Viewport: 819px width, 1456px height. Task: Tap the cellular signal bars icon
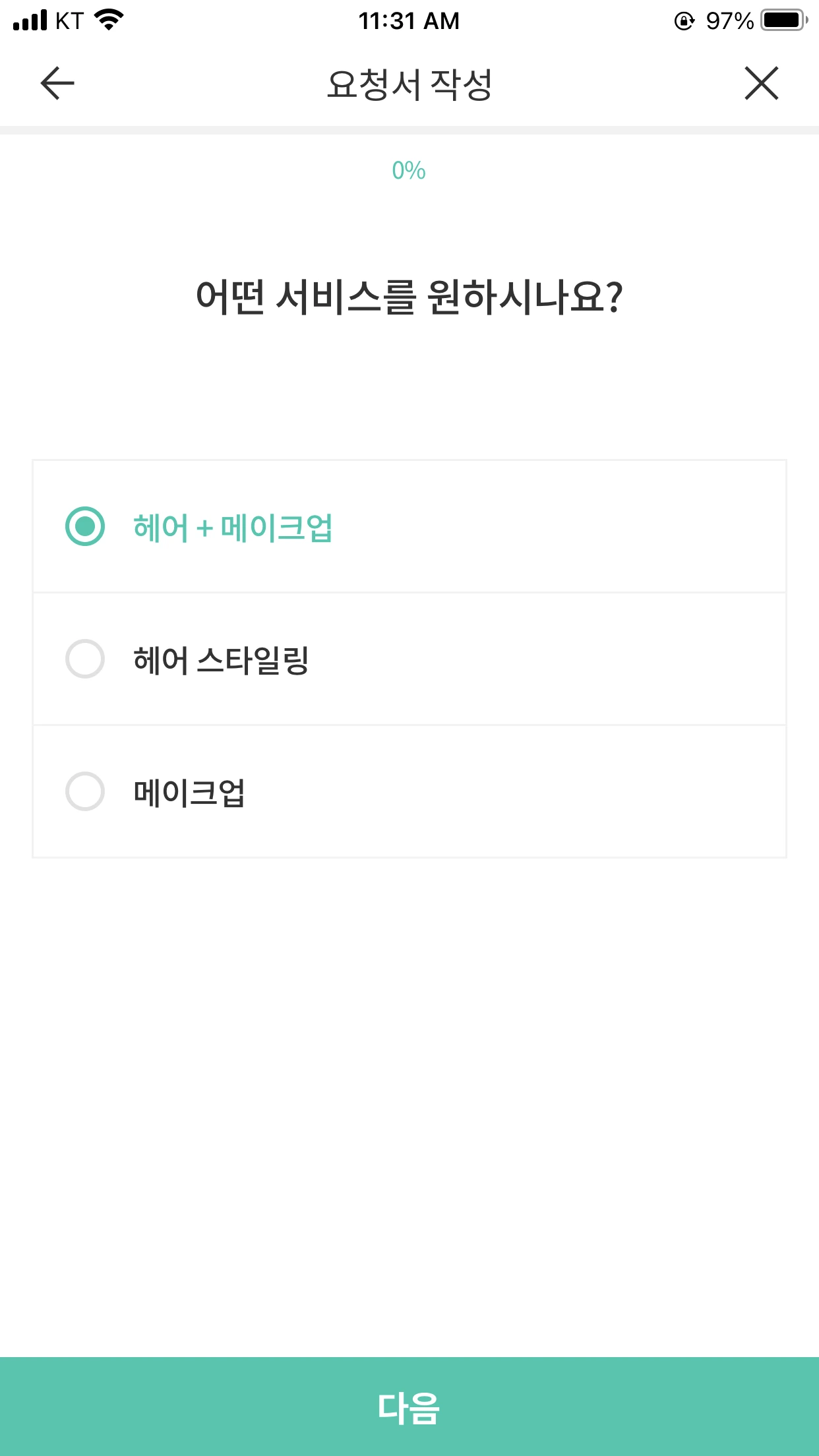point(30,20)
